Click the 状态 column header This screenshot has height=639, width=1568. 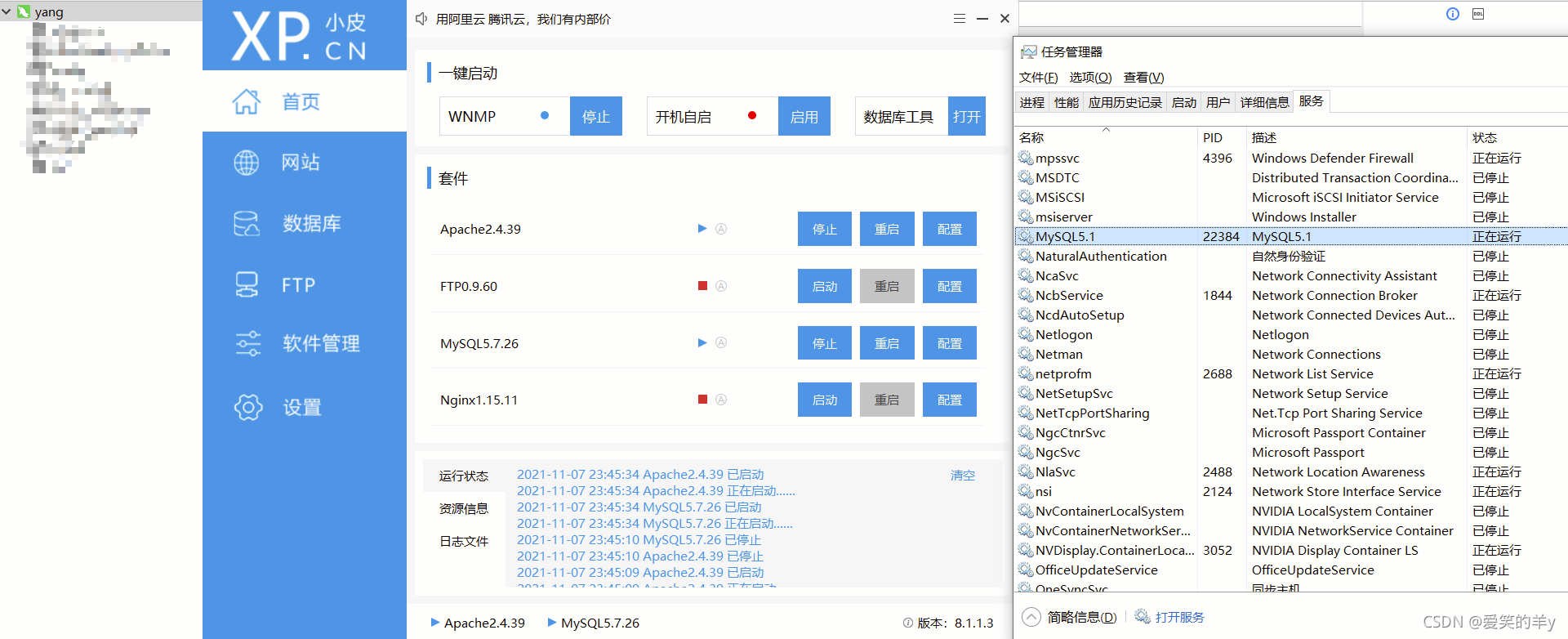pos(1517,137)
